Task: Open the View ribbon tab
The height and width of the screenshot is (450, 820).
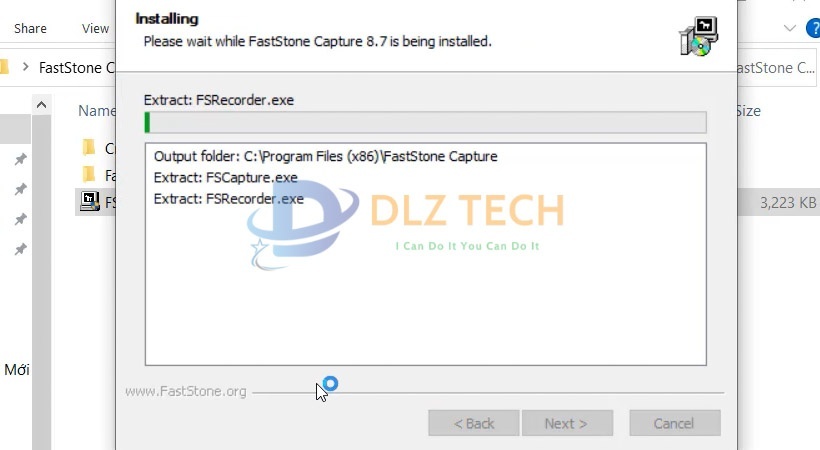Action: click(95, 28)
